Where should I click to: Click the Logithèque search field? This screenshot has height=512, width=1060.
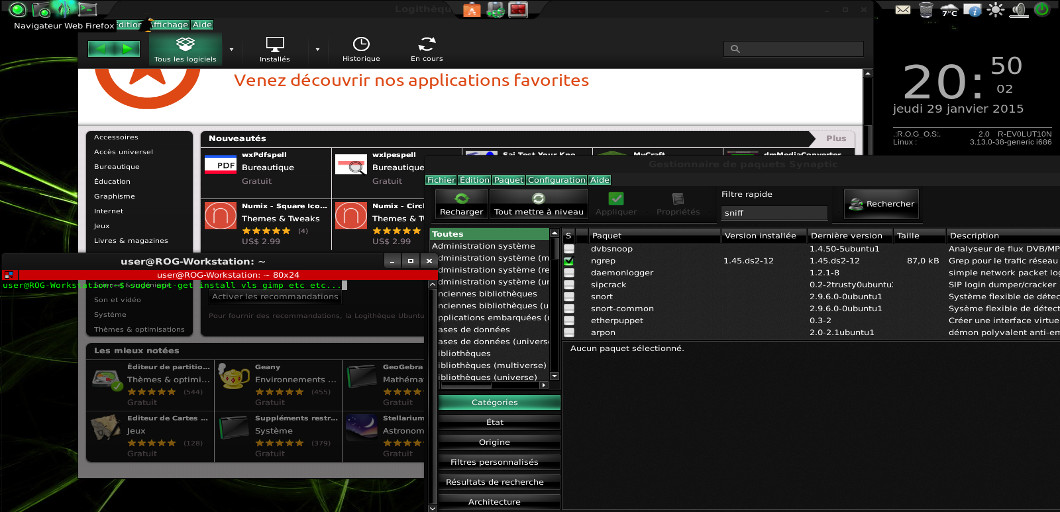pos(793,49)
